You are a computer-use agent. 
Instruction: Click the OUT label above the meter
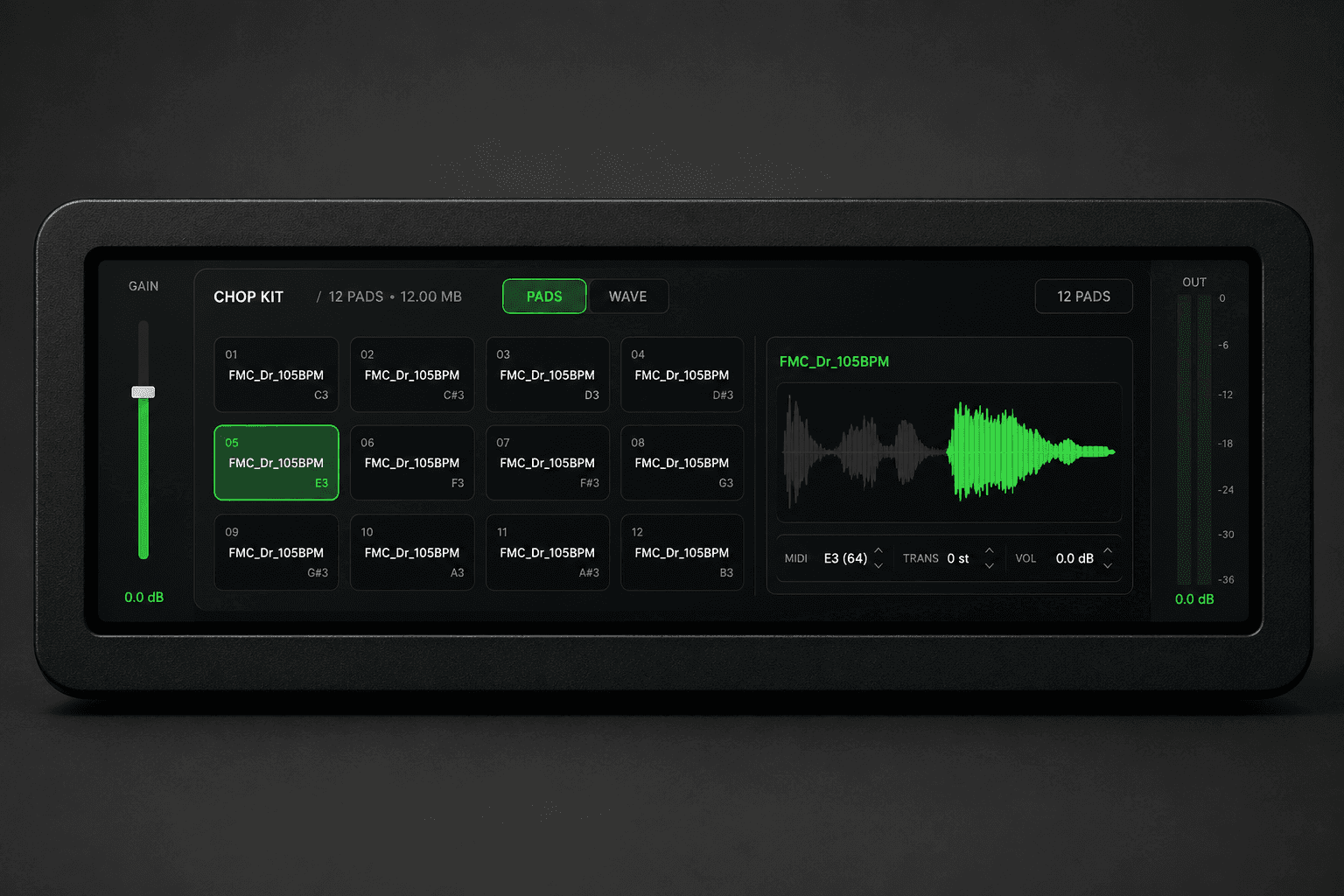pyautogui.click(x=1194, y=282)
